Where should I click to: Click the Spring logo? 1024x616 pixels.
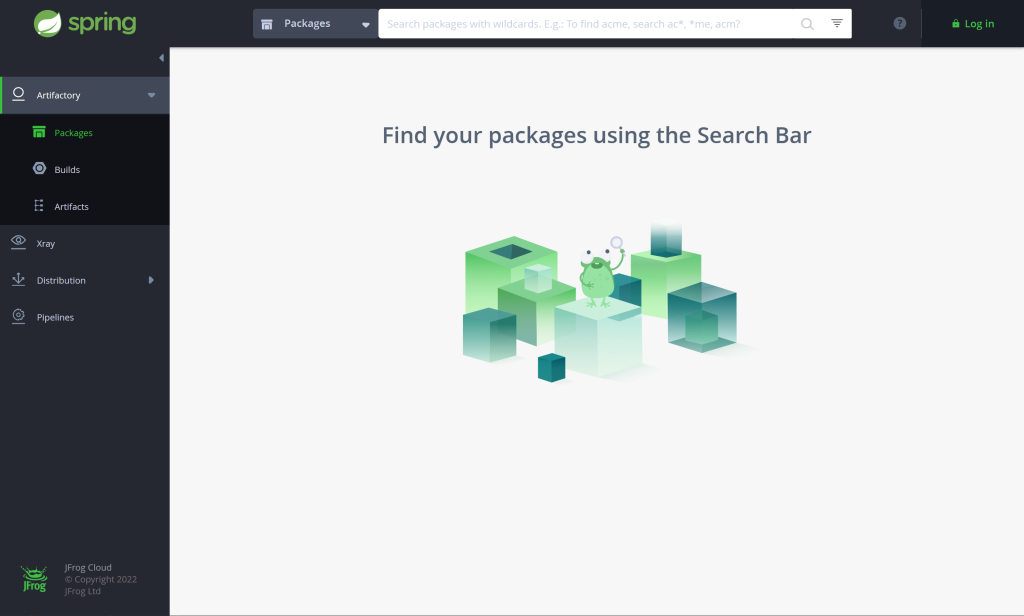pyautogui.click(x=85, y=24)
